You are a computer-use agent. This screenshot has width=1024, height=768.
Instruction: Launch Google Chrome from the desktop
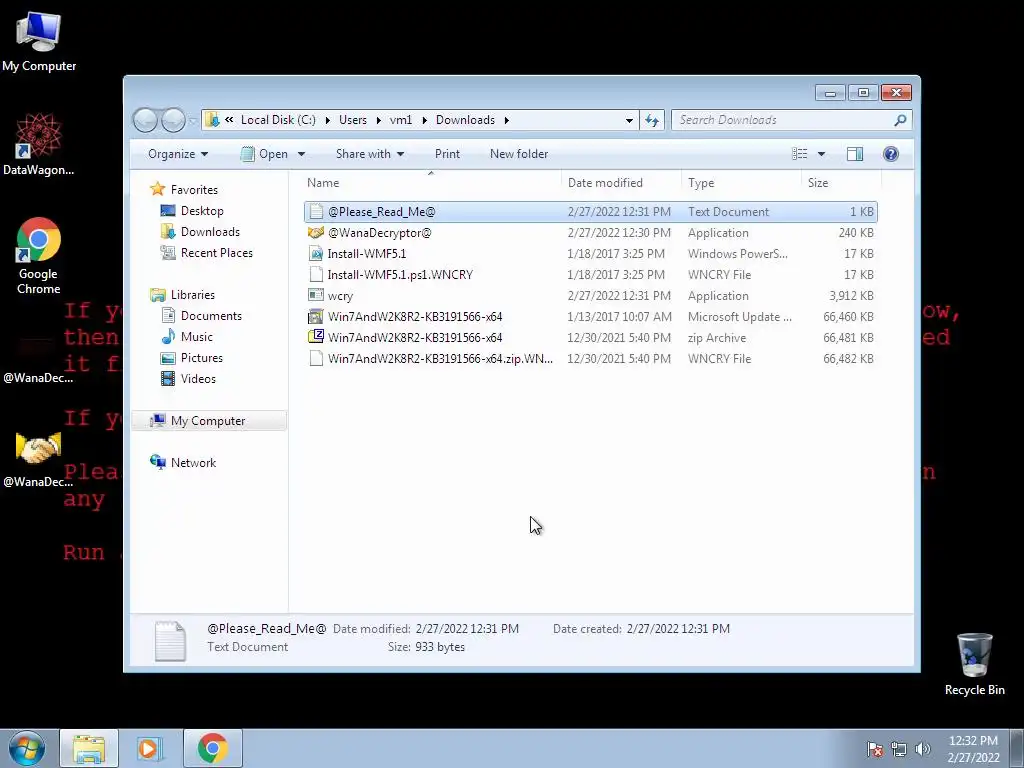point(38,255)
